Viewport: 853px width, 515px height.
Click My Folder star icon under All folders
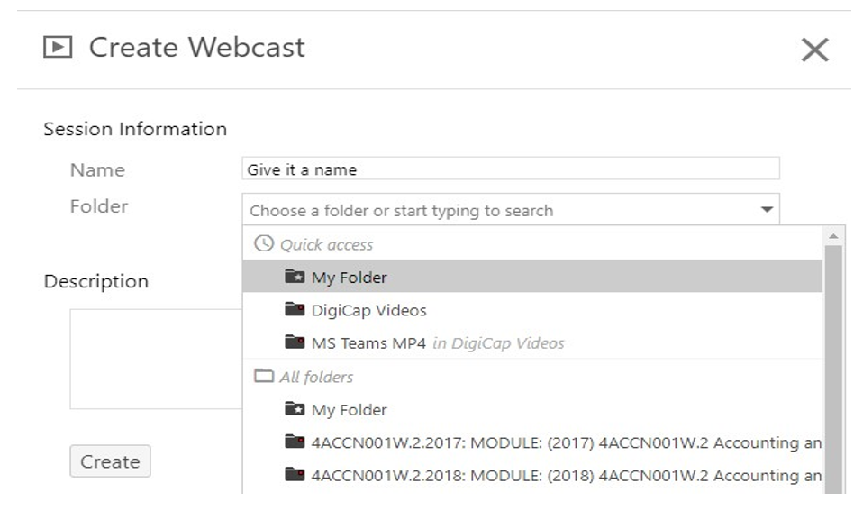[x=295, y=408]
